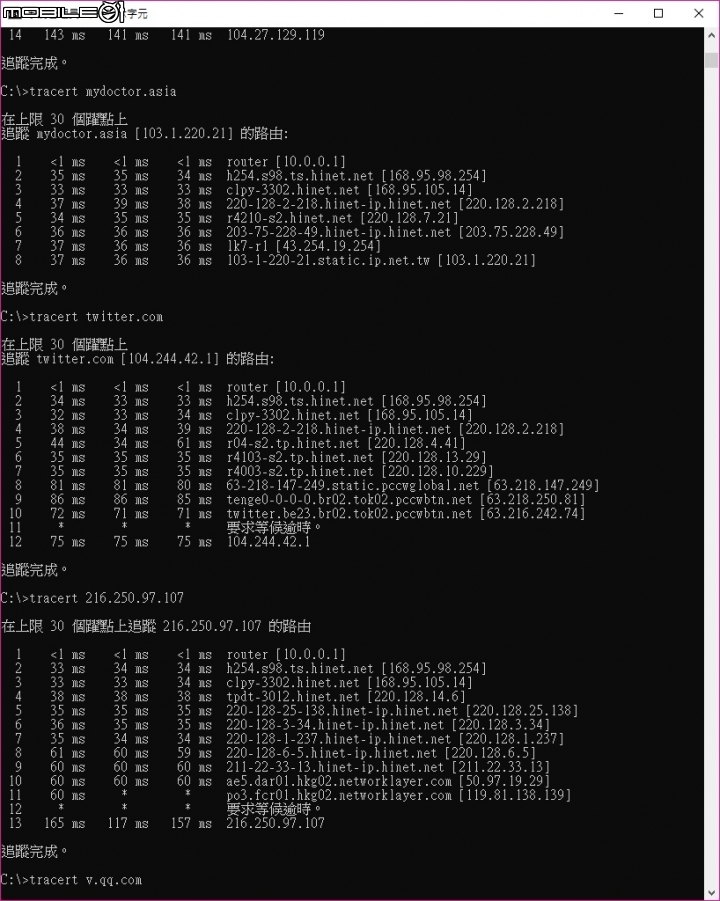Click the 'tracert 216.250.97.107' command line
Viewport: 720px width, 901px height.
pos(93,598)
